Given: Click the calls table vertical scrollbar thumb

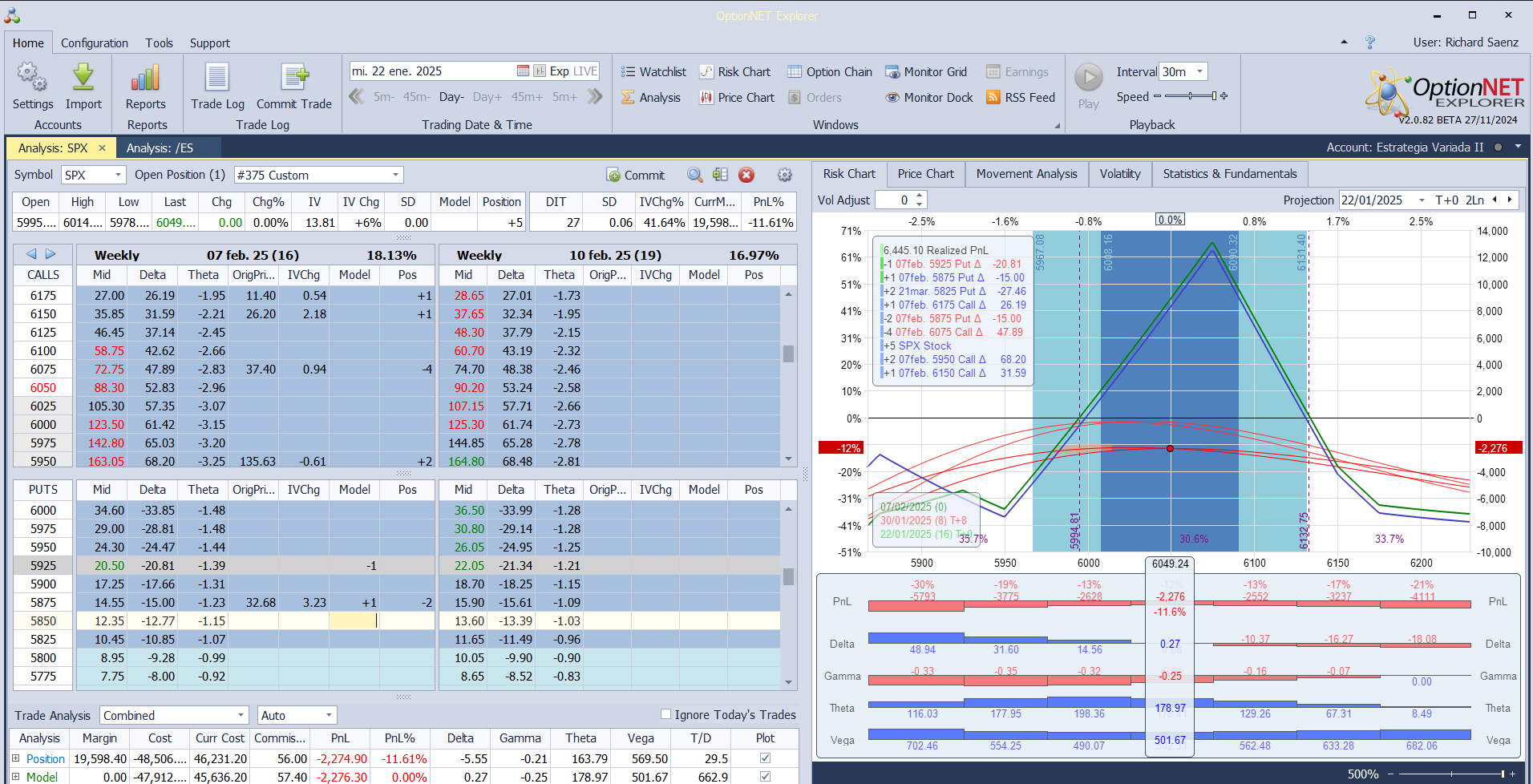Looking at the screenshot, I should (788, 354).
